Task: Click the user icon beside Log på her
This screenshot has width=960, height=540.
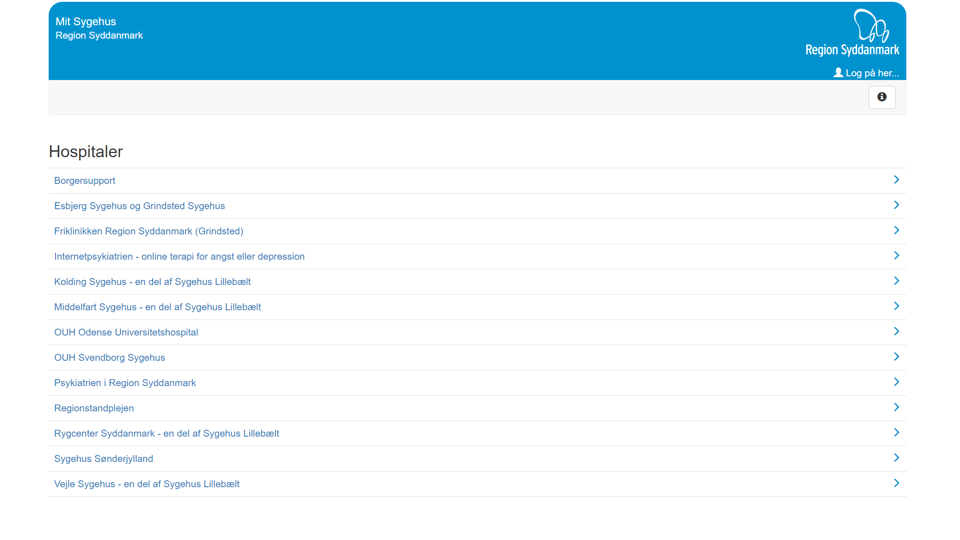Action: 838,73
